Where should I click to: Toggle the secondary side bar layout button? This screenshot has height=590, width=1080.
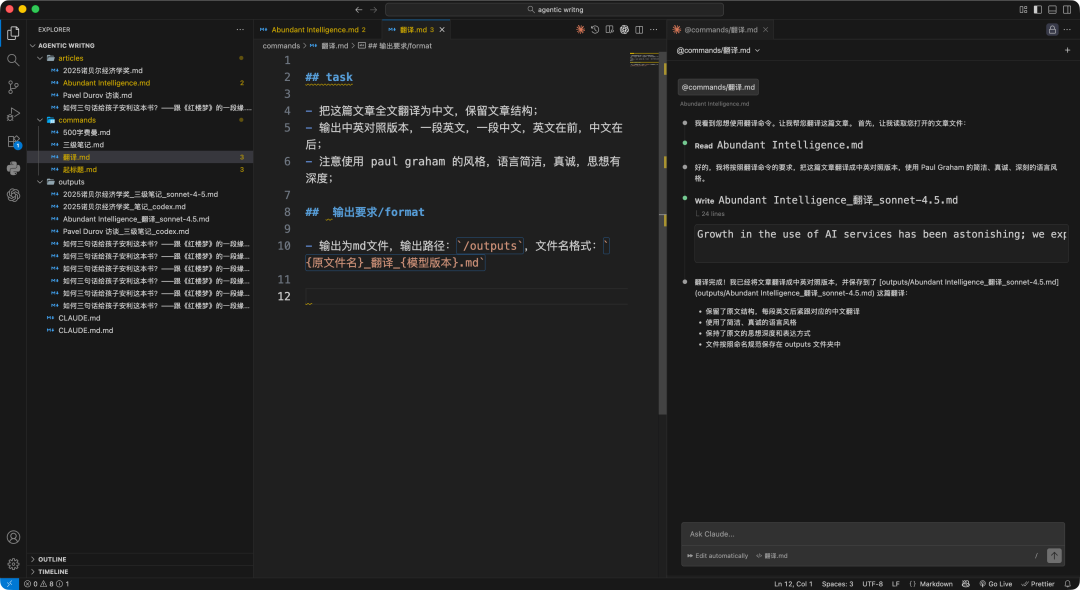pos(1067,10)
